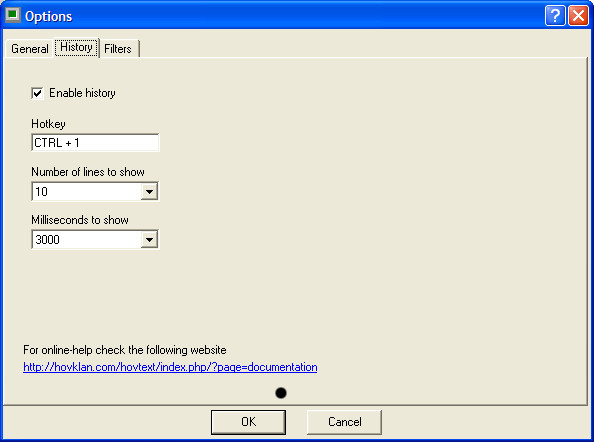Click the value 3000 in the milliseconds combo box

47,240
